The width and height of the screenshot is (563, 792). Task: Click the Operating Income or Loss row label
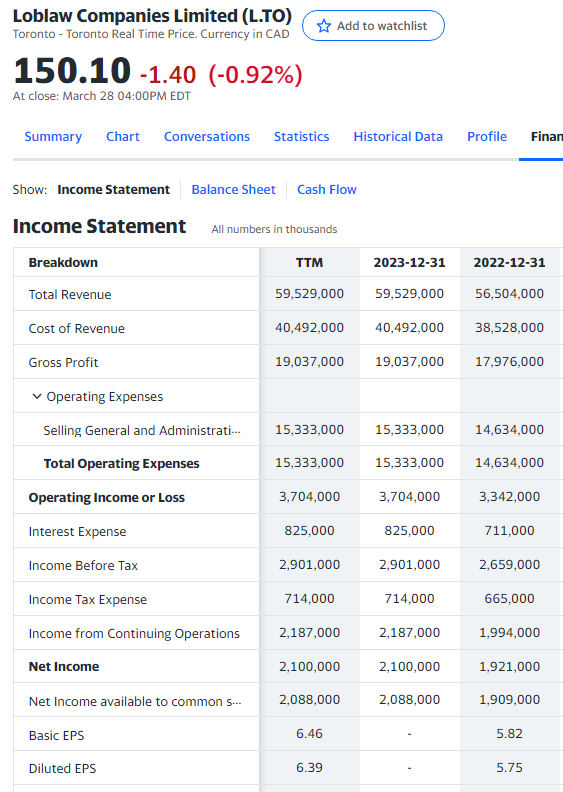107,498
